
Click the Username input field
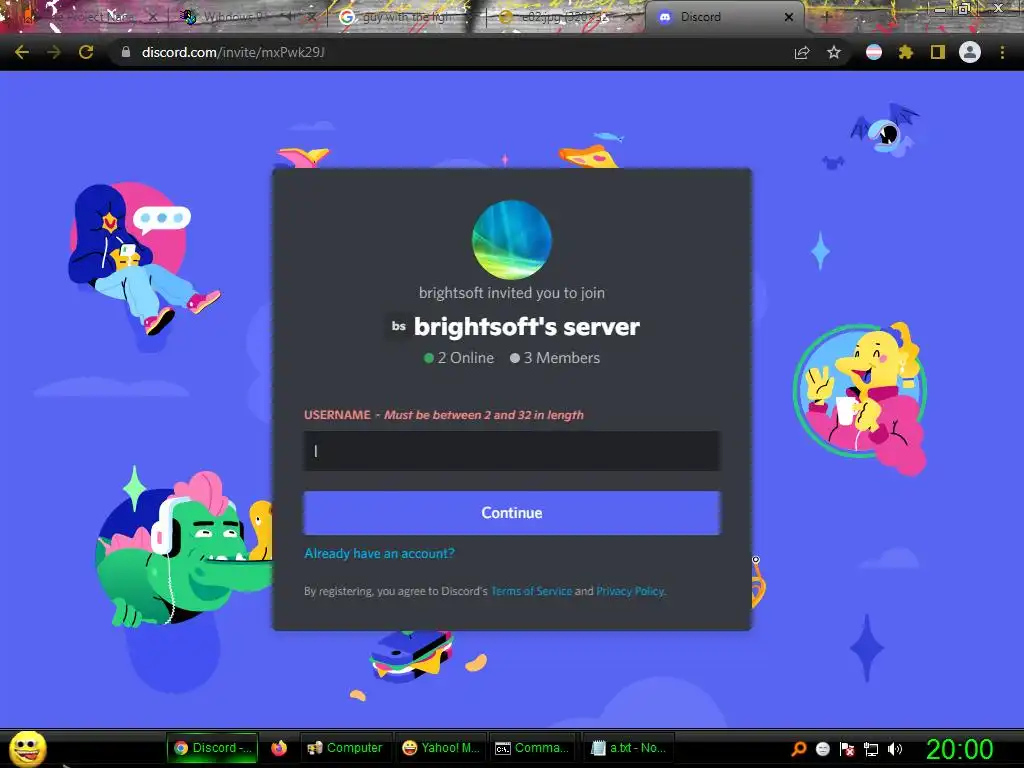pyautogui.click(x=512, y=451)
